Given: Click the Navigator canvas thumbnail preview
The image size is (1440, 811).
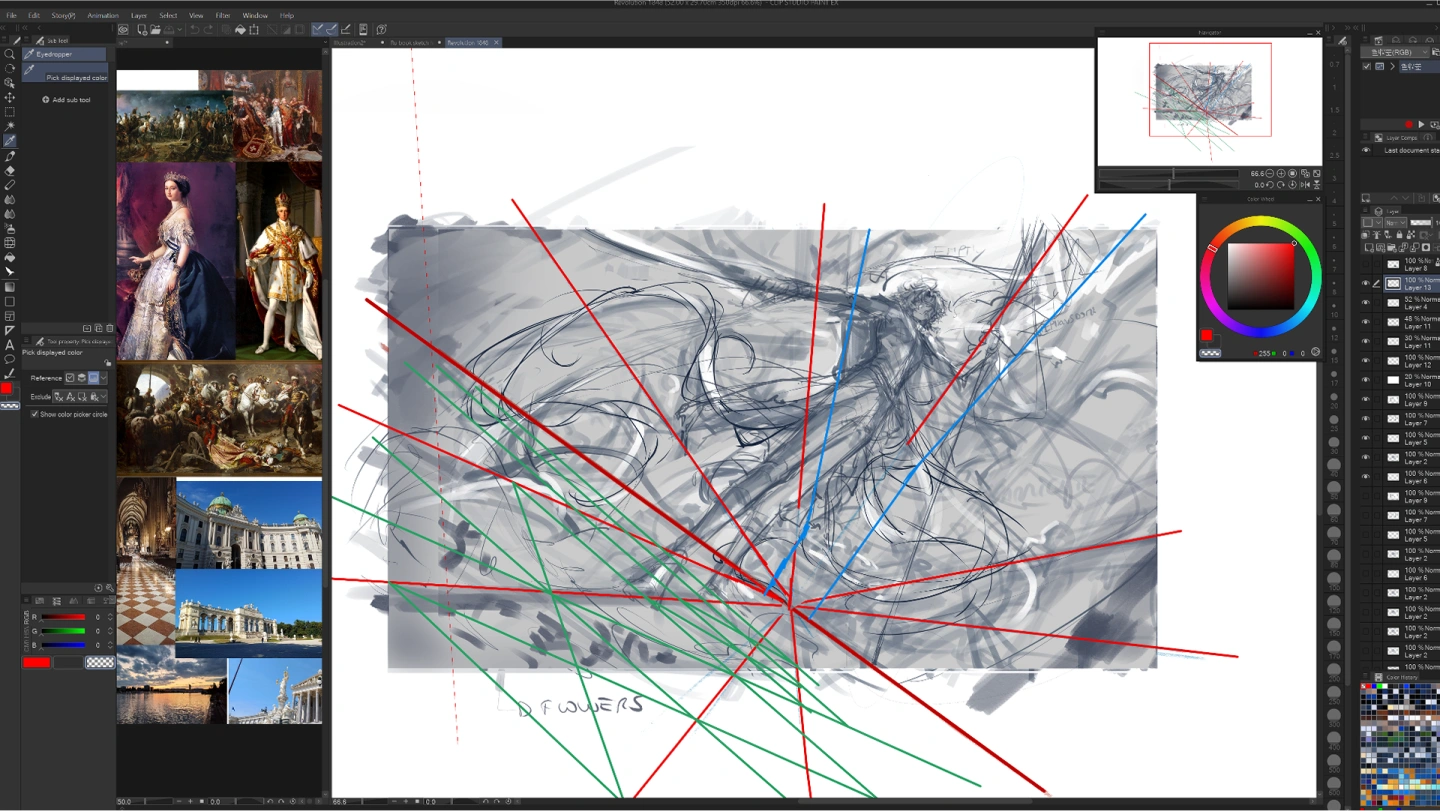Looking at the screenshot, I should tap(1209, 100).
